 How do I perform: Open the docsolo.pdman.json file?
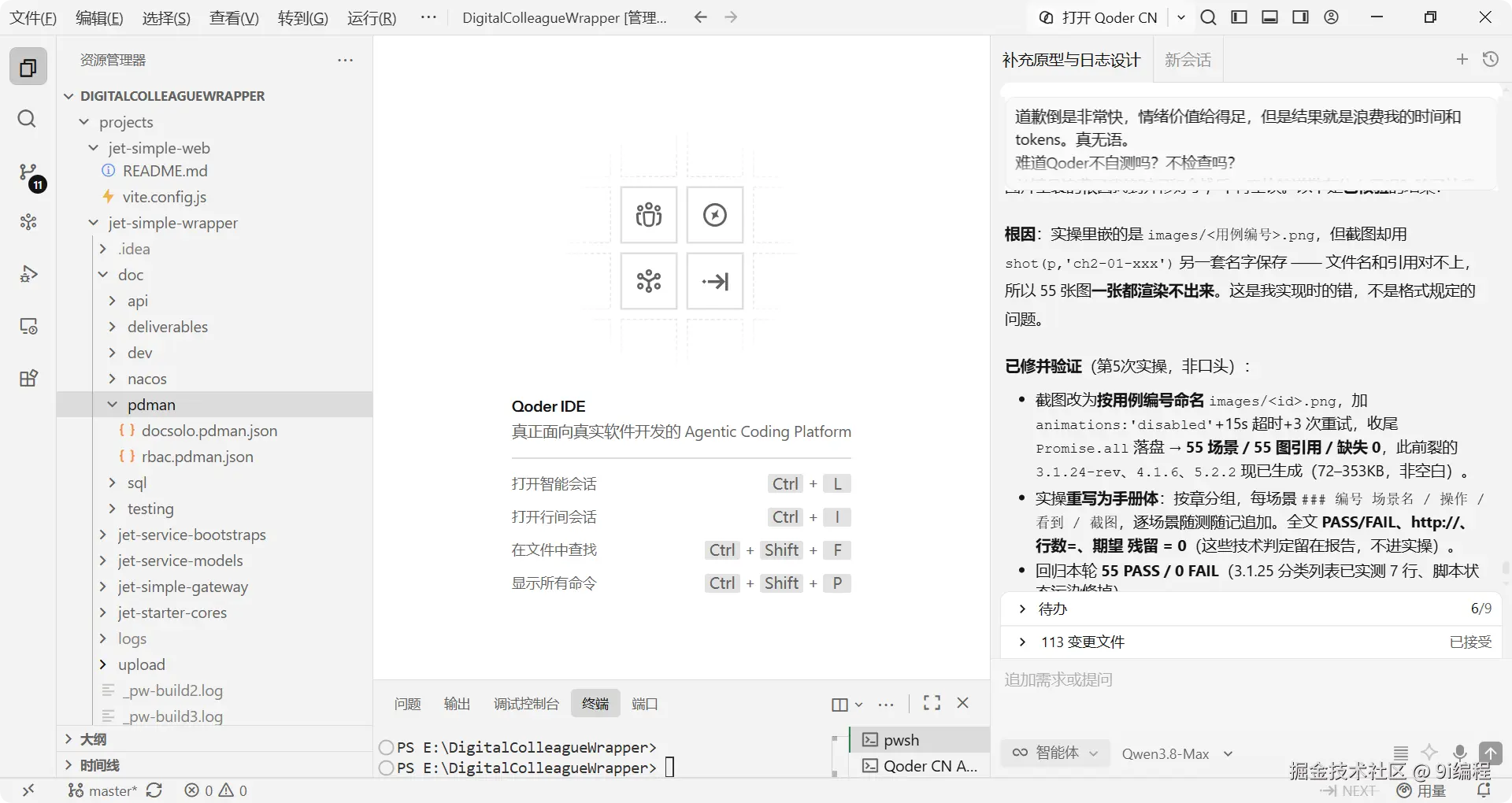pyautogui.click(x=209, y=431)
